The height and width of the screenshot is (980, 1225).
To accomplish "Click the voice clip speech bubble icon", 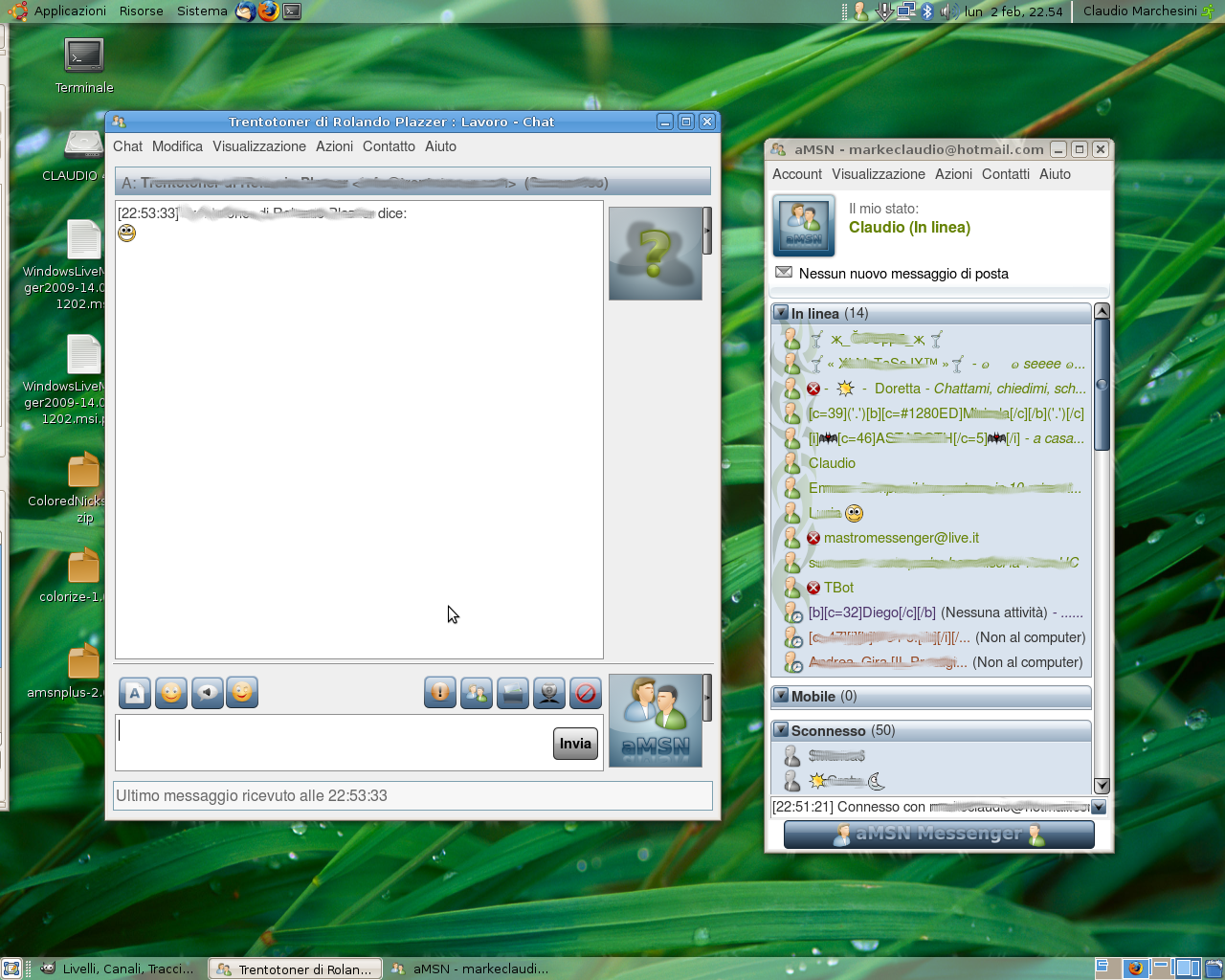I will pos(207,693).
